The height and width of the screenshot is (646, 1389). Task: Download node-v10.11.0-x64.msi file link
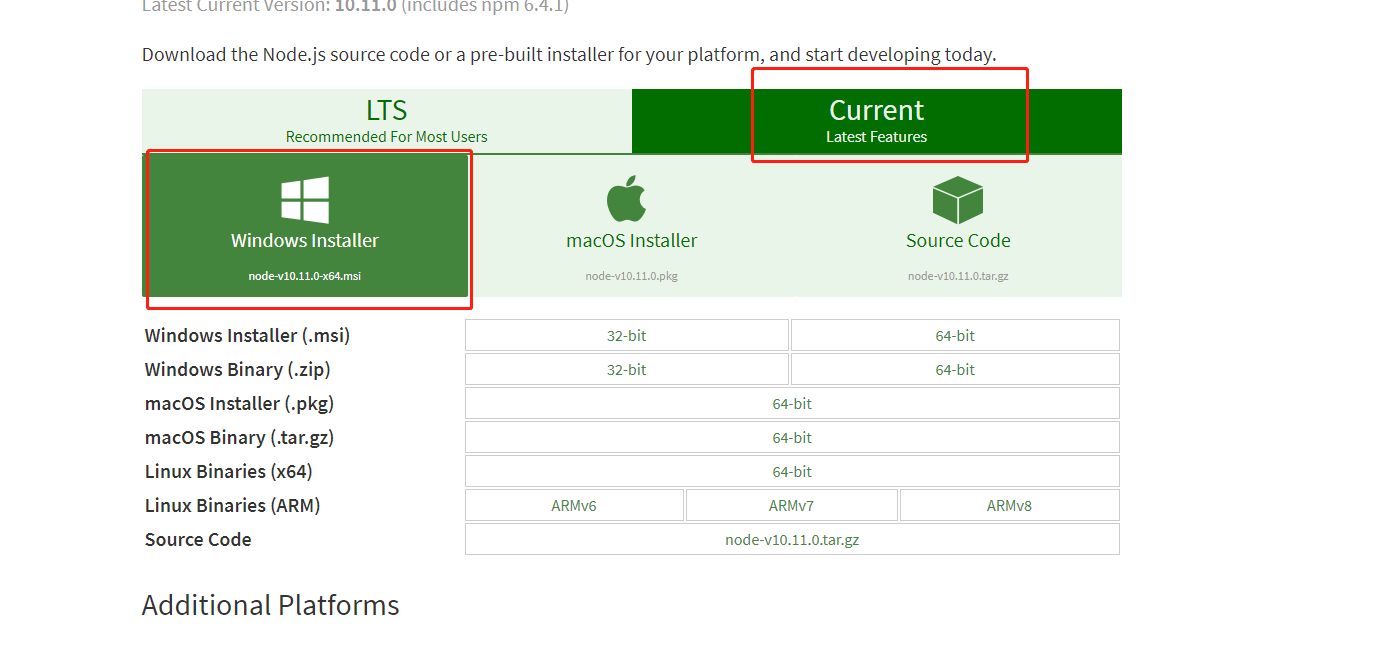[x=305, y=276]
